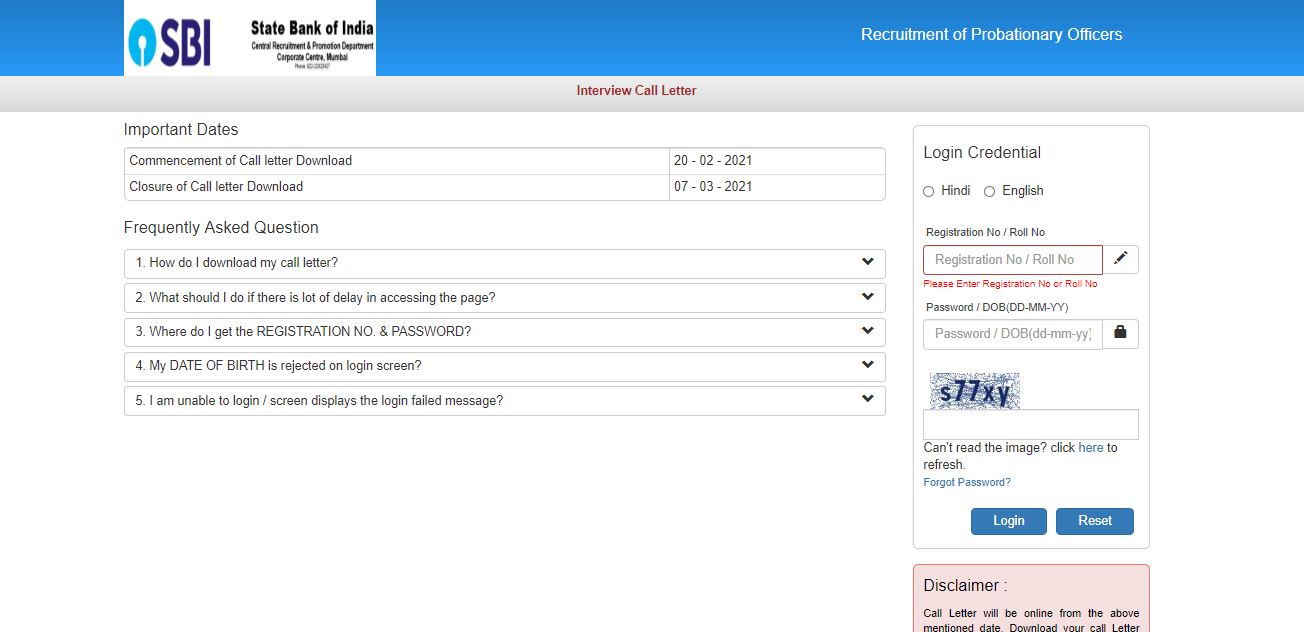Click the lock icon beside Password field
The width and height of the screenshot is (1304, 632).
pyautogui.click(x=1119, y=333)
